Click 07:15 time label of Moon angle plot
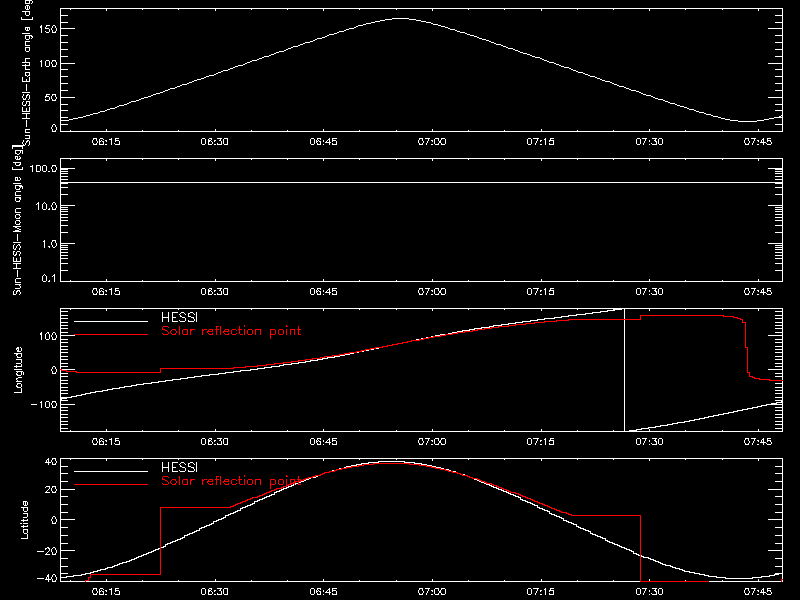The width and height of the screenshot is (800, 600). tap(540, 292)
